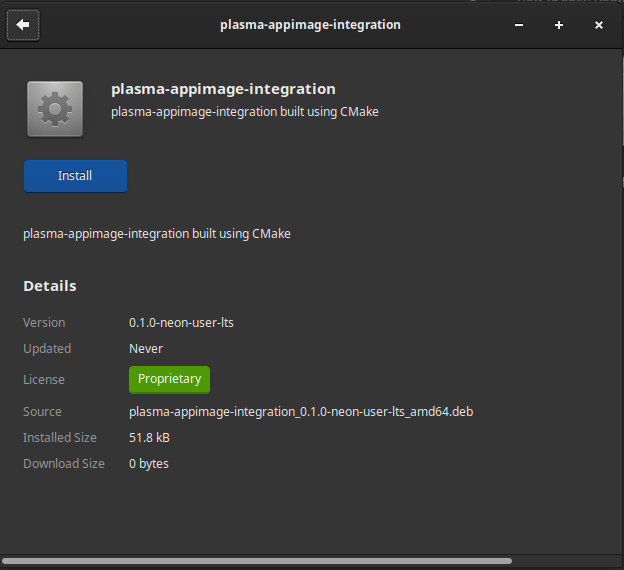The width and height of the screenshot is (624, 570).
Task: Select the Details section heading
Action: point(50,286)
